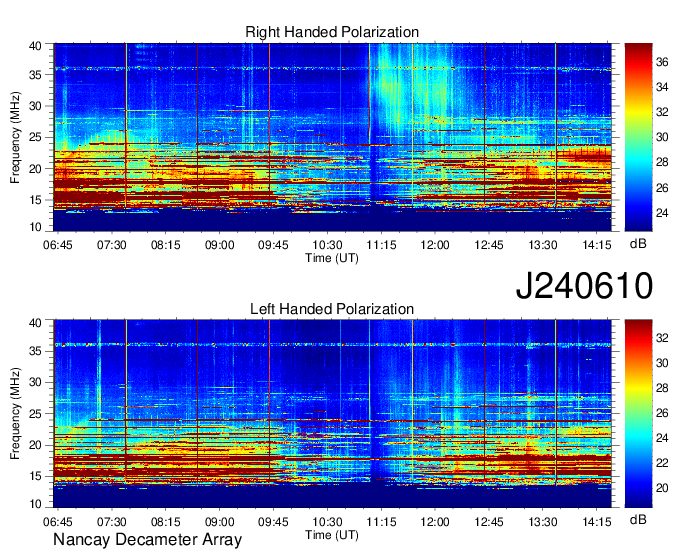This screenshot has height=552, width=680.
Task: Click the 34 value on the upper color bar
Action: pos(662,87)
